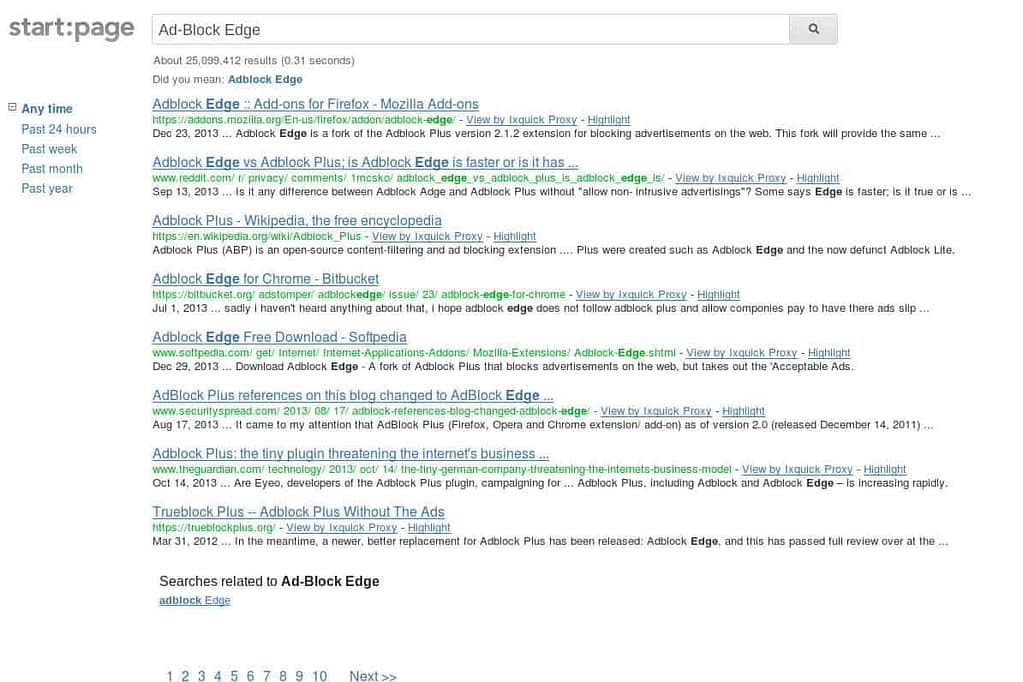Click Next to see more results
The width and height of the screenshot is (1023, 682).
[x=372, y=676]
